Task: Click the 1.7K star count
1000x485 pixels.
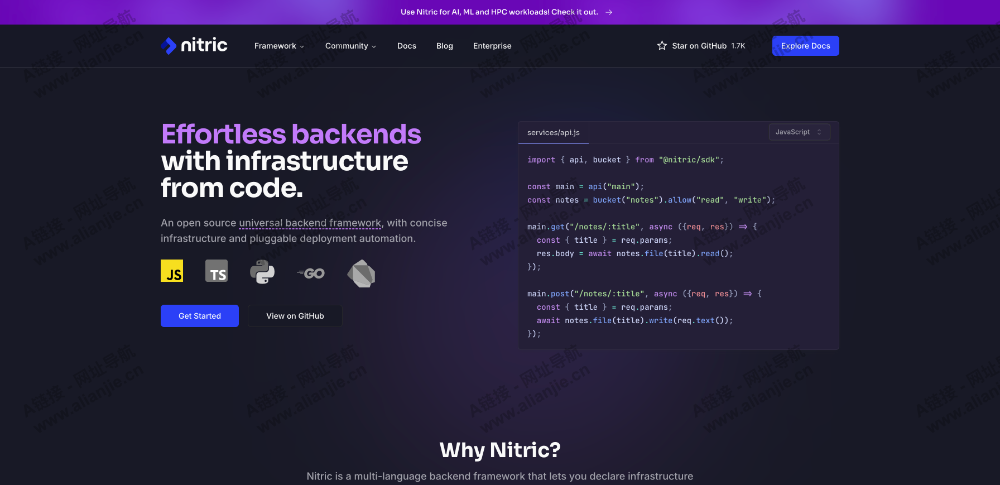Action: [739, 46]
